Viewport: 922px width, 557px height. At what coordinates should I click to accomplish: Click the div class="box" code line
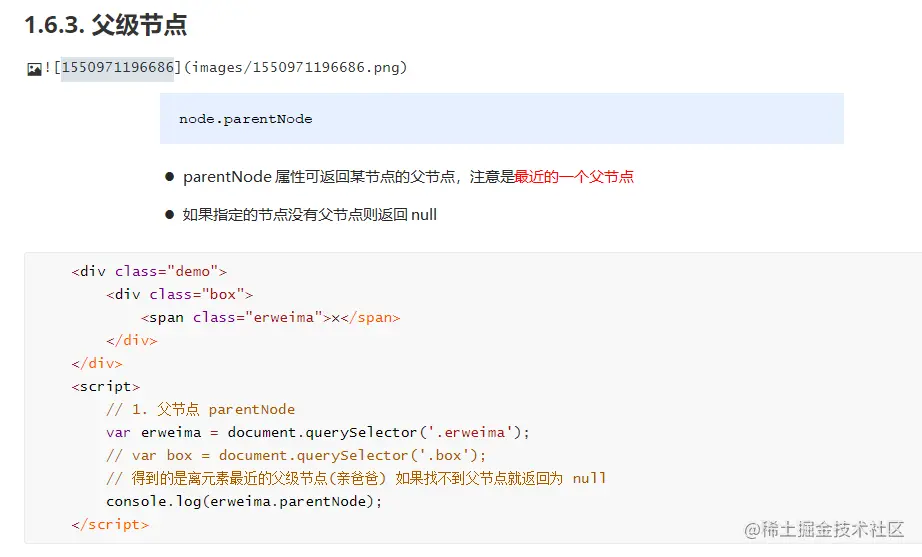pos(179,294)
